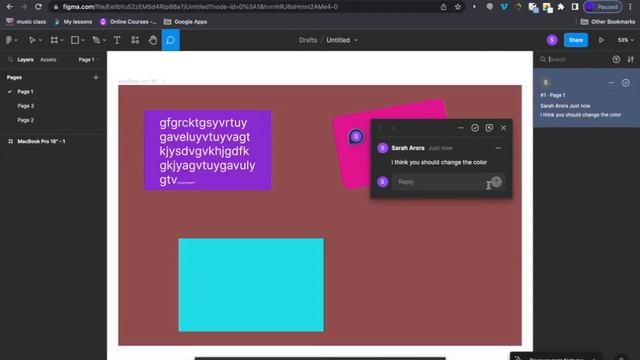Open Frame tool options dropdown
This screenshot has width=640, height=360.
pos(62,40)
